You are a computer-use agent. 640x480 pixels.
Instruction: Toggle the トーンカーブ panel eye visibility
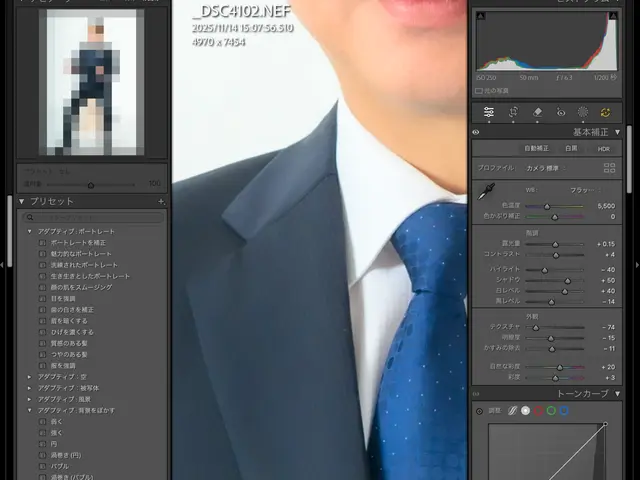click(476, 394)
